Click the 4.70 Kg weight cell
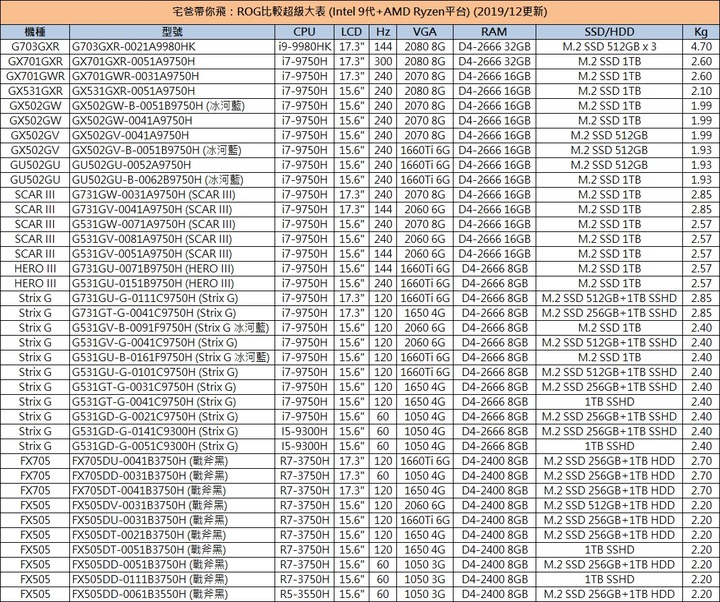The image size is (720, 602). coord(701,47)
